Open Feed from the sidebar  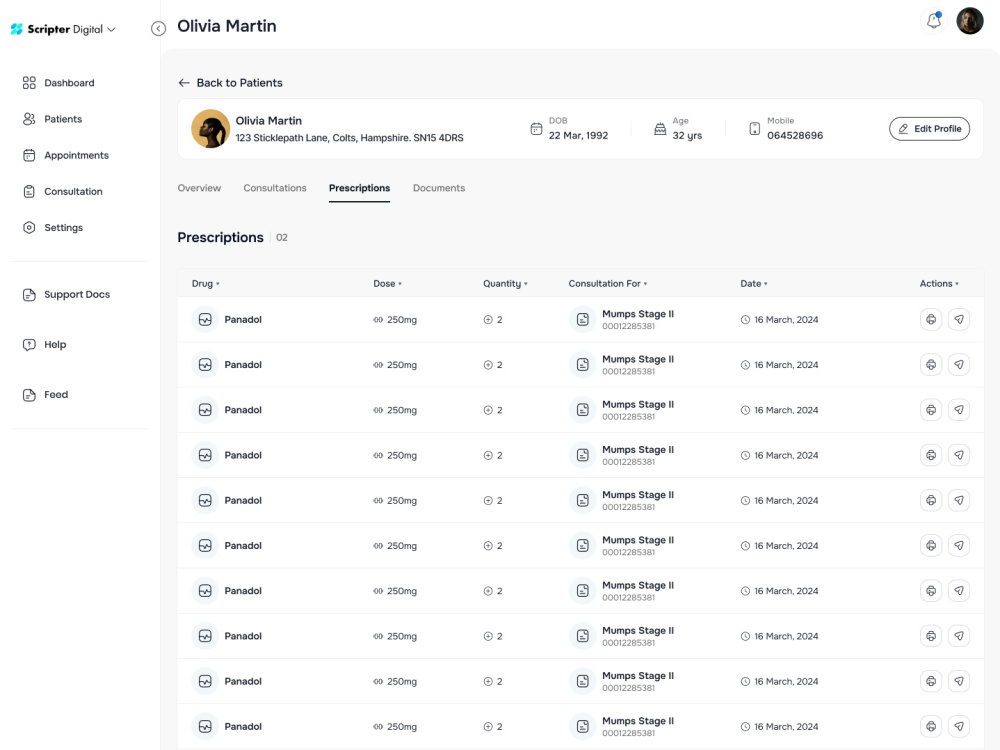45,395
